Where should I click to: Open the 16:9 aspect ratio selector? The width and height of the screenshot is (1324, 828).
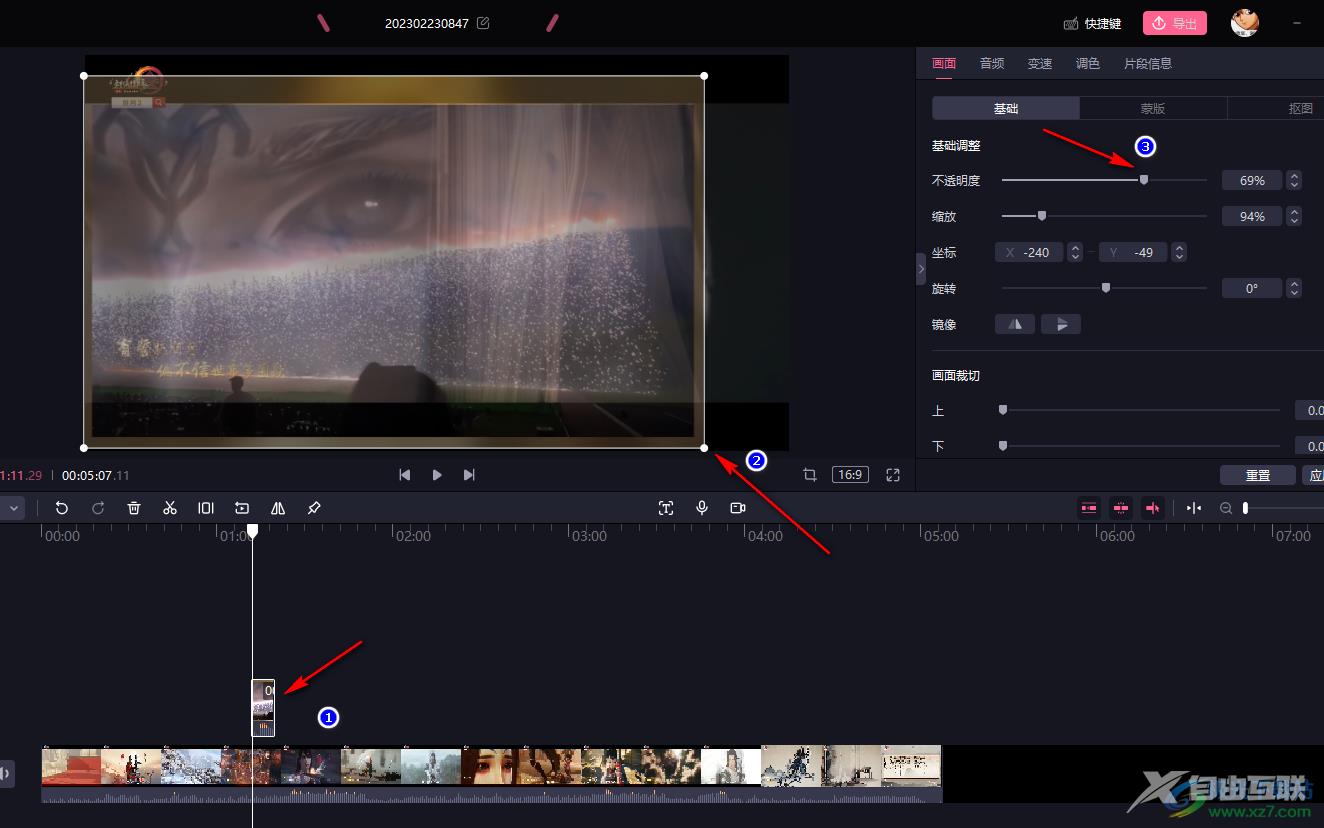click(850, 475)
